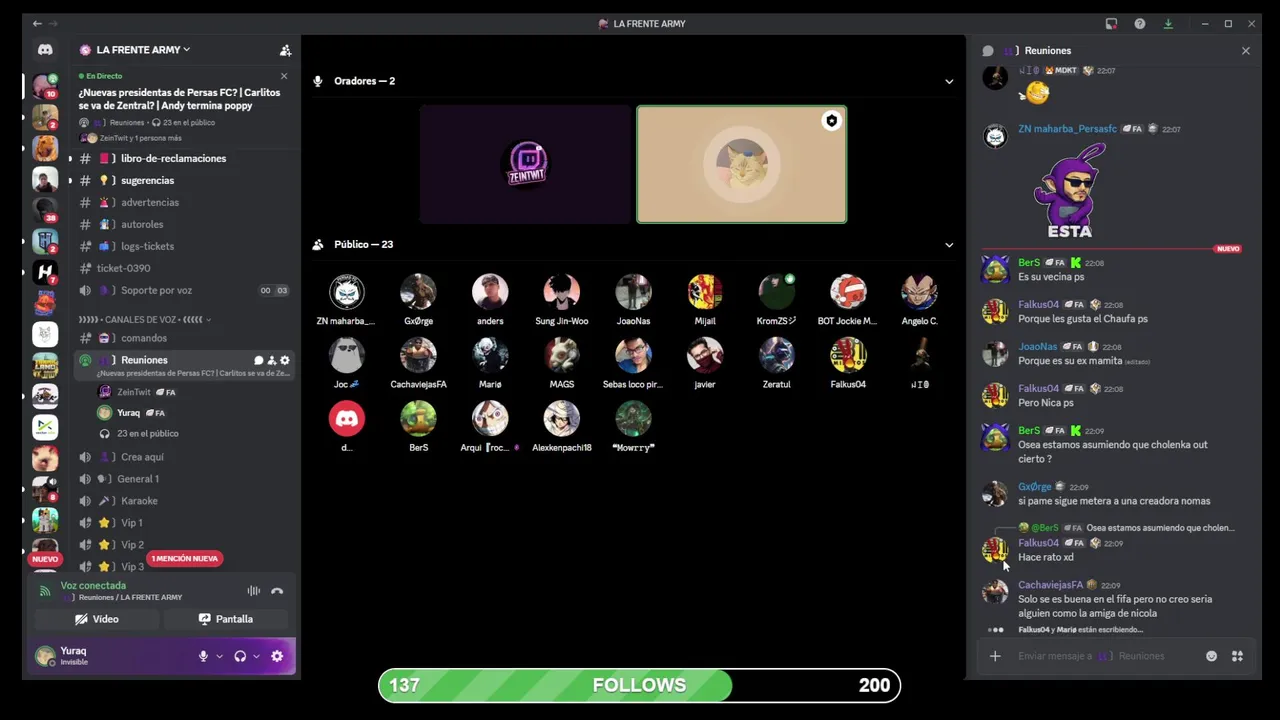Close the Reuniones chat panel
This screenshot has height=720, width=1280.
coord(1246,51)
